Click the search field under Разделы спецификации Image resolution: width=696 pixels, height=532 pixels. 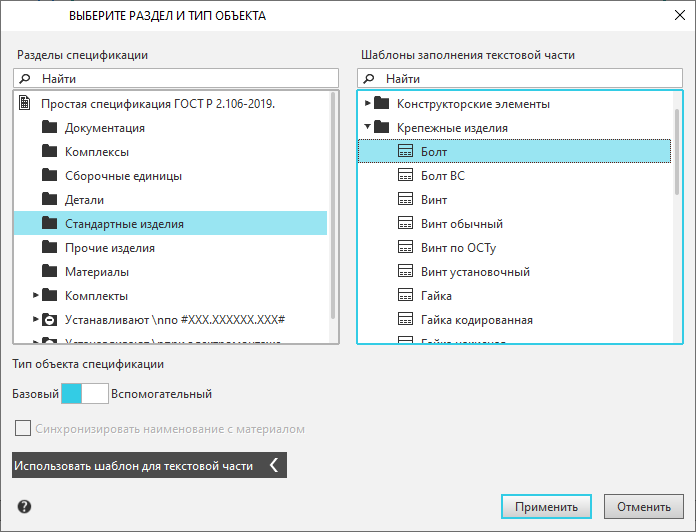(178, 78)
